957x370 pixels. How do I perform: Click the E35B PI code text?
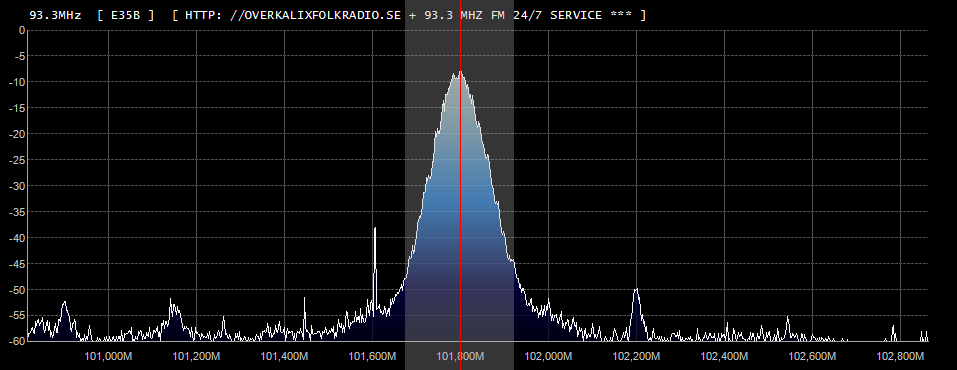[x=126, y=15]
